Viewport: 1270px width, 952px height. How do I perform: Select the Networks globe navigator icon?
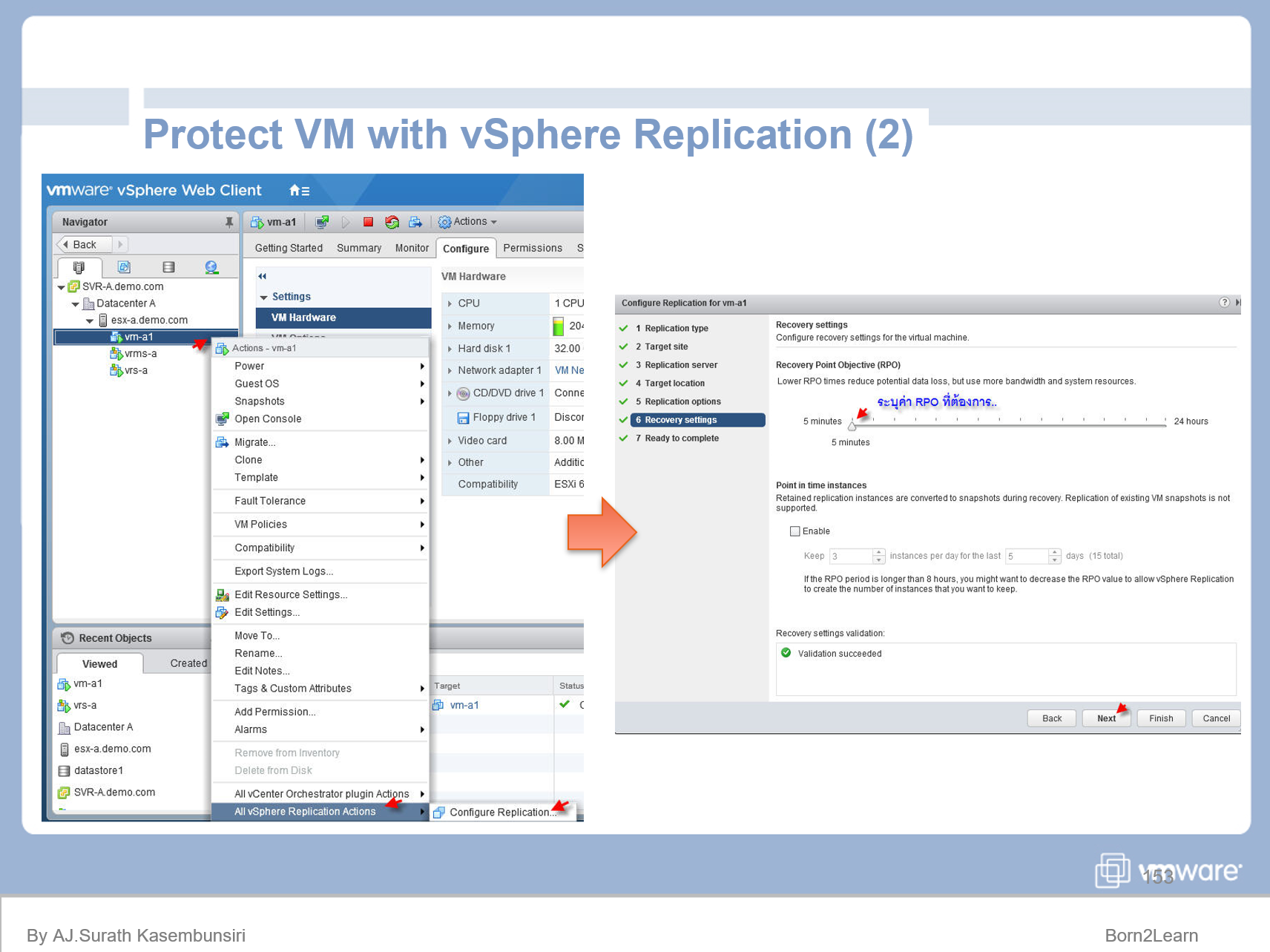pos(211,266)
